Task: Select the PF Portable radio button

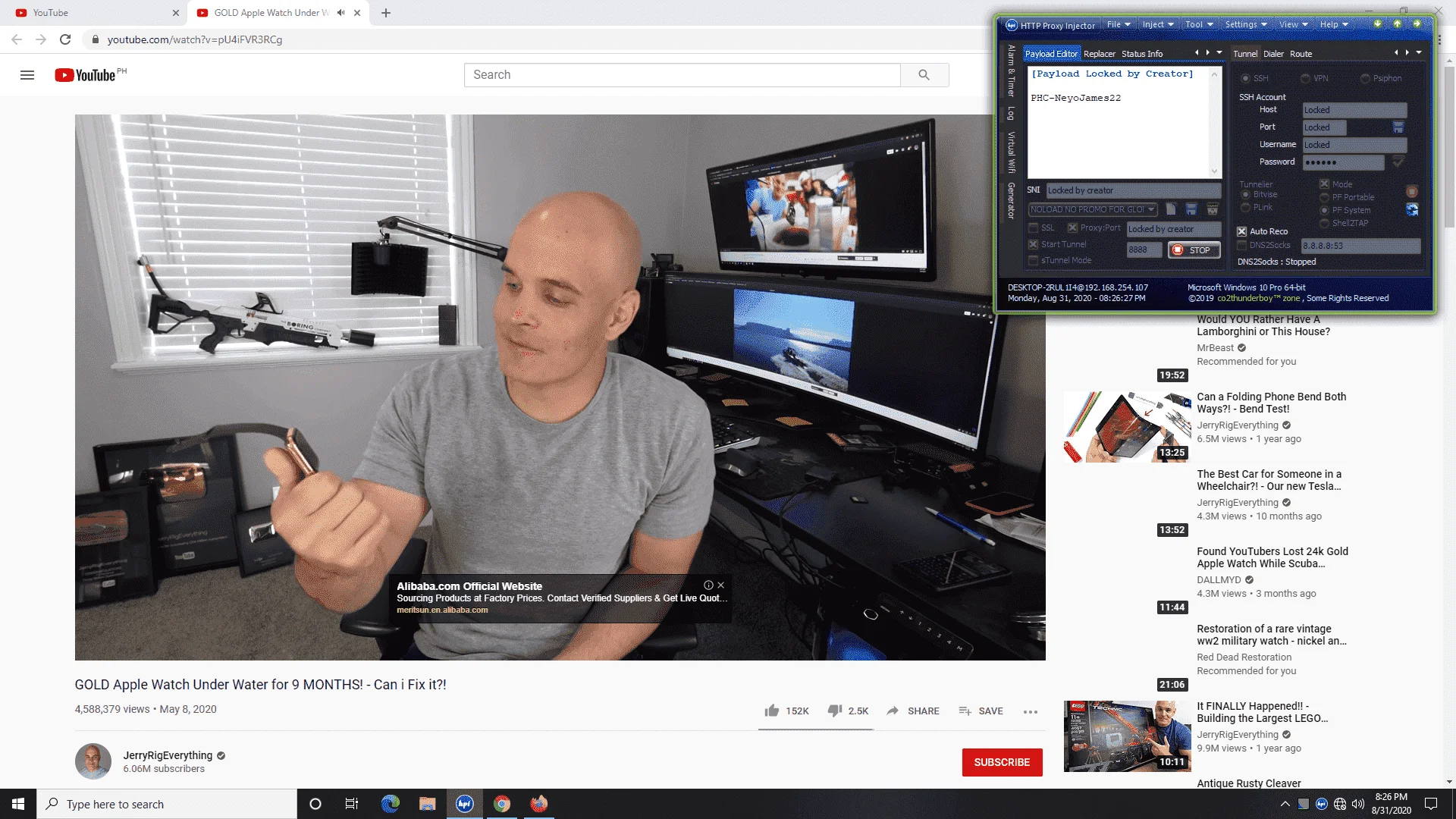Action: pos(1324,198)
